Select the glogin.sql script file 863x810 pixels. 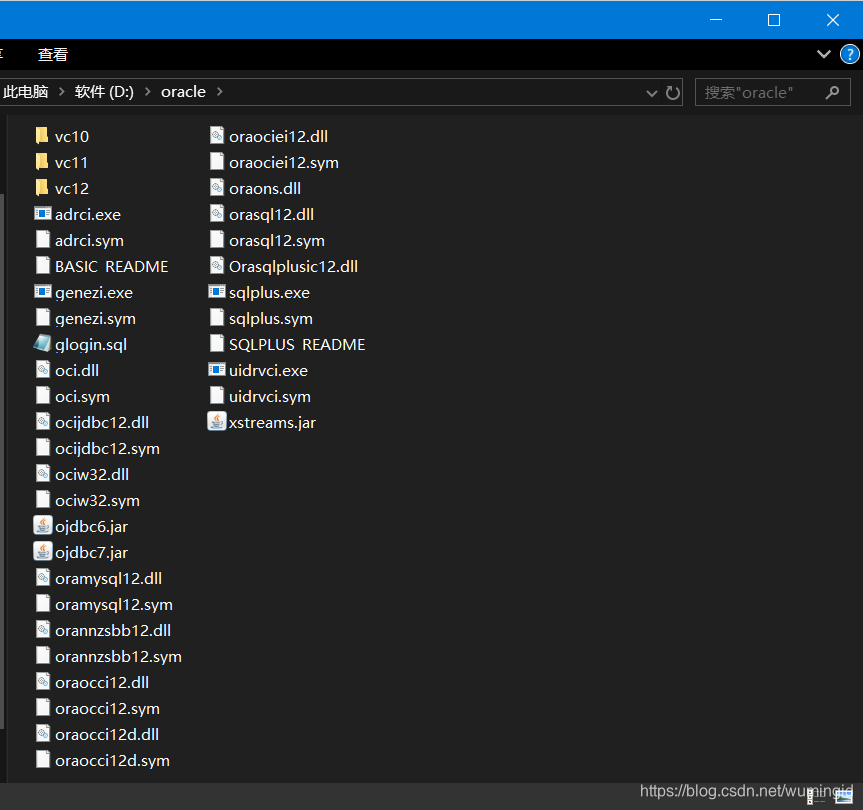point(90,344)
